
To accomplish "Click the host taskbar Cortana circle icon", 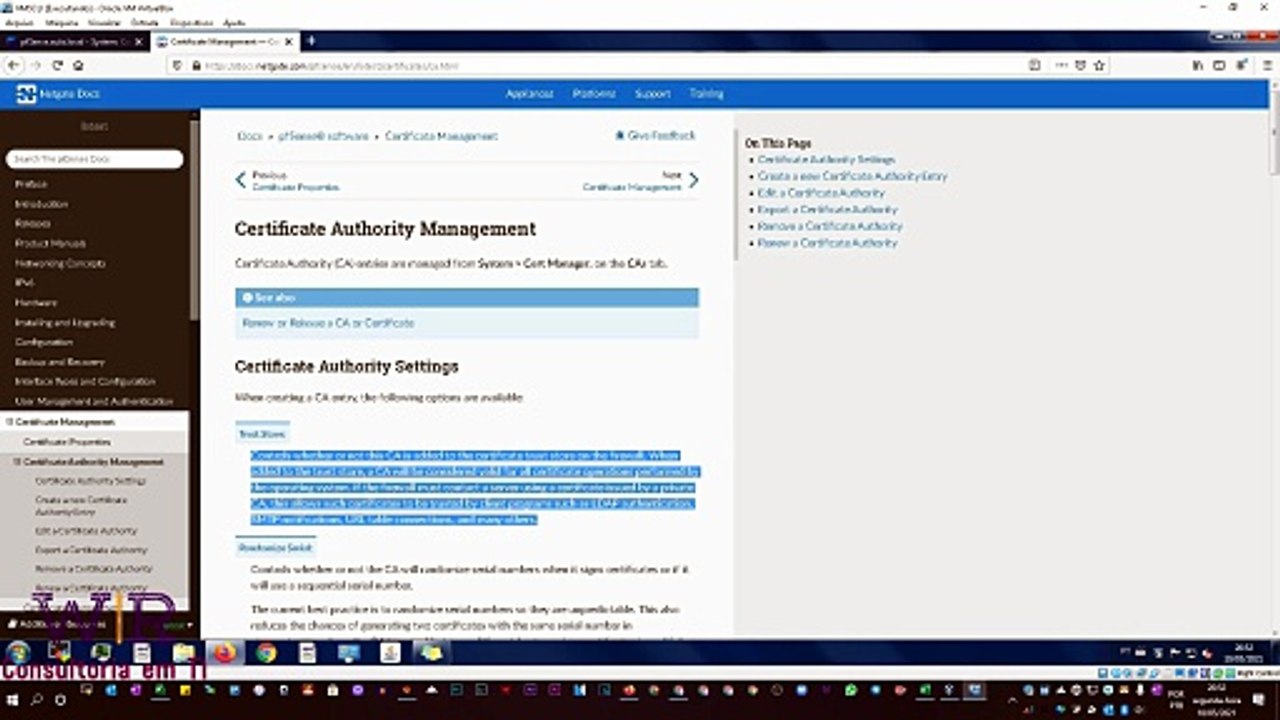I will pos(61,700).
